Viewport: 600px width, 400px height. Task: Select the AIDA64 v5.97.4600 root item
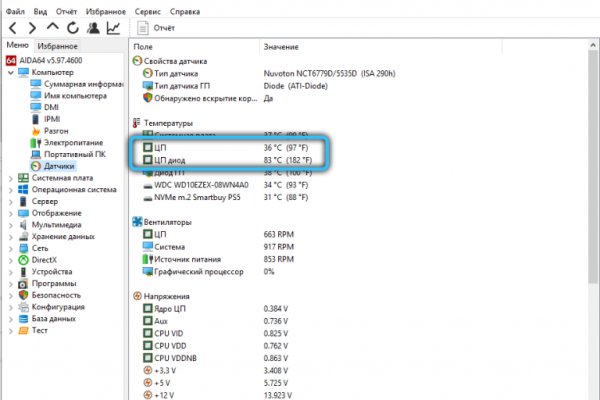pos(48,60)
